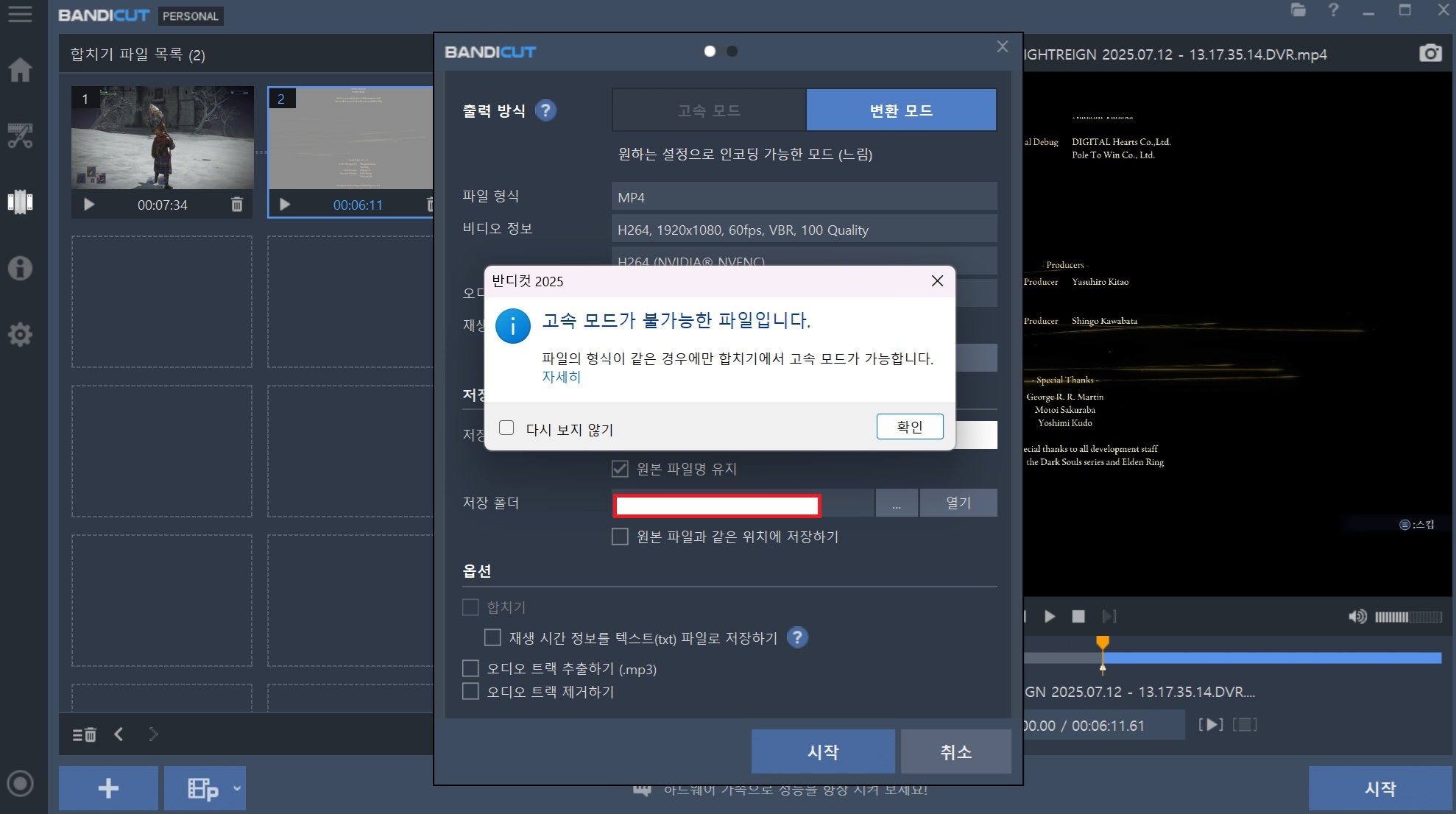Check 원본 파일과 같은 위치에 저장하기
Screen dimensions: 1456x814
(620, 537)
